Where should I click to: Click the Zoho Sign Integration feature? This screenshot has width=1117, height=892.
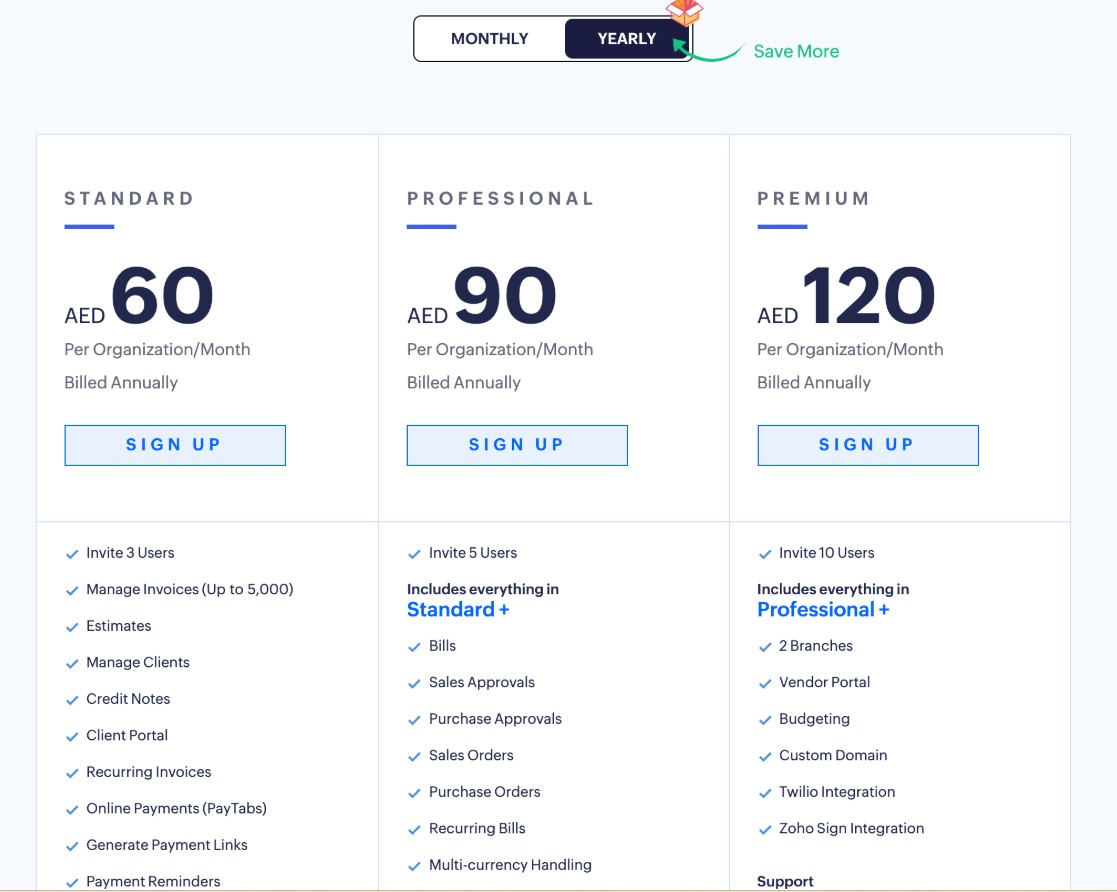coord(851,828)
